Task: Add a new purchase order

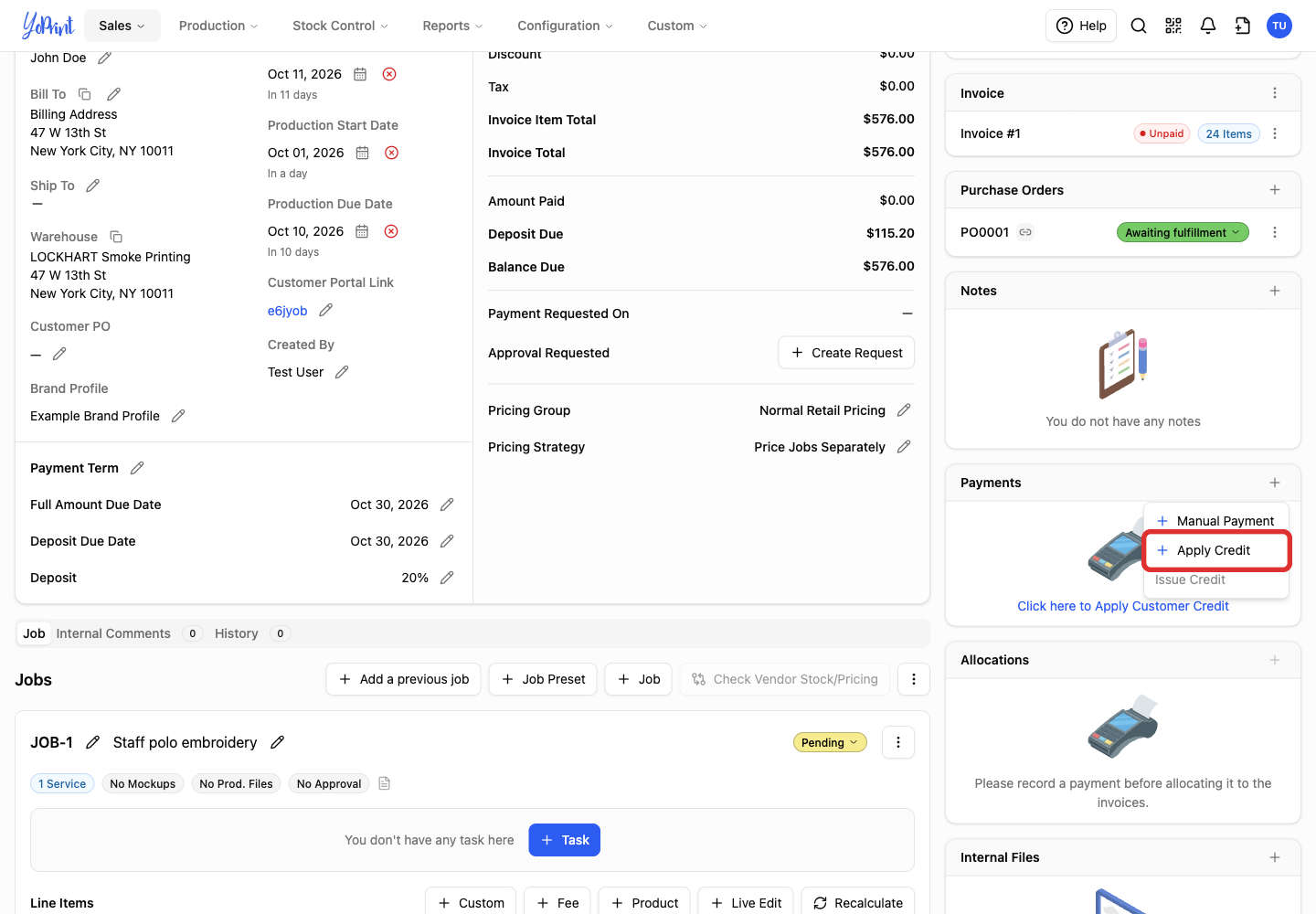Action: click(x=1275, y=190)
